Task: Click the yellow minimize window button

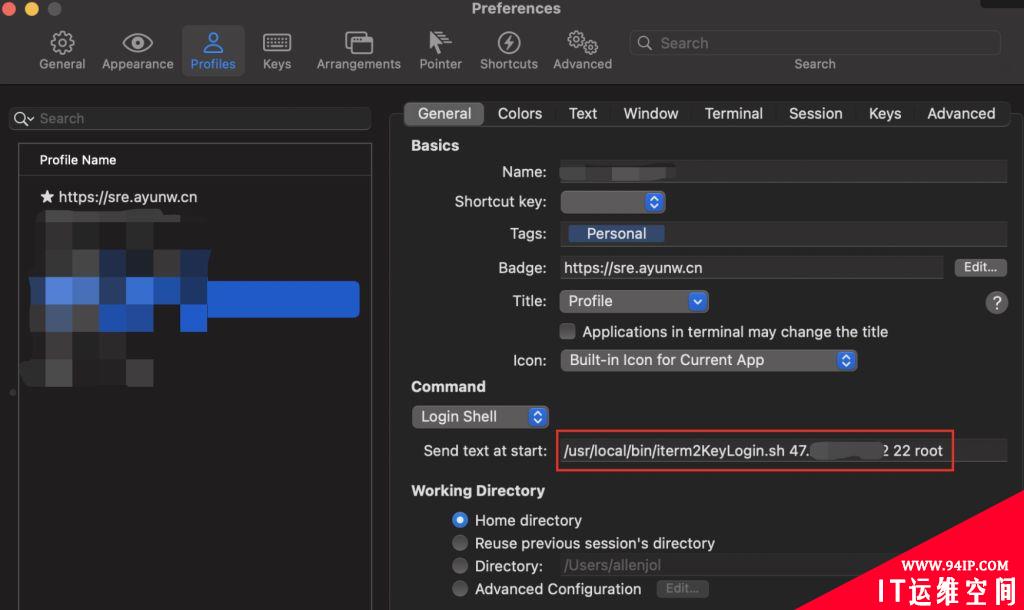Action: (31, 8)
